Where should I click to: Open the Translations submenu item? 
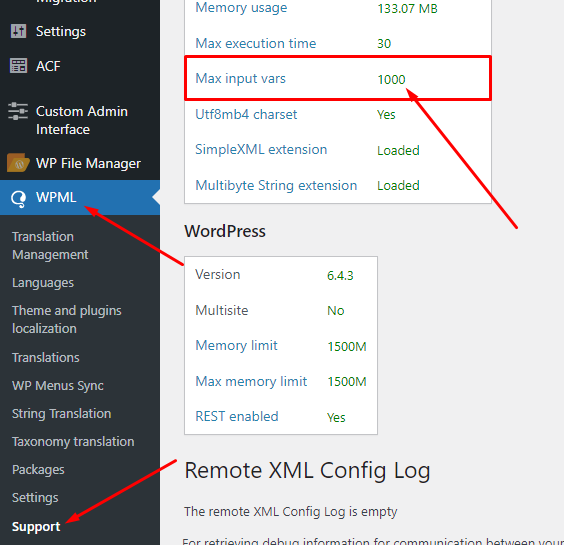point(46,358)
